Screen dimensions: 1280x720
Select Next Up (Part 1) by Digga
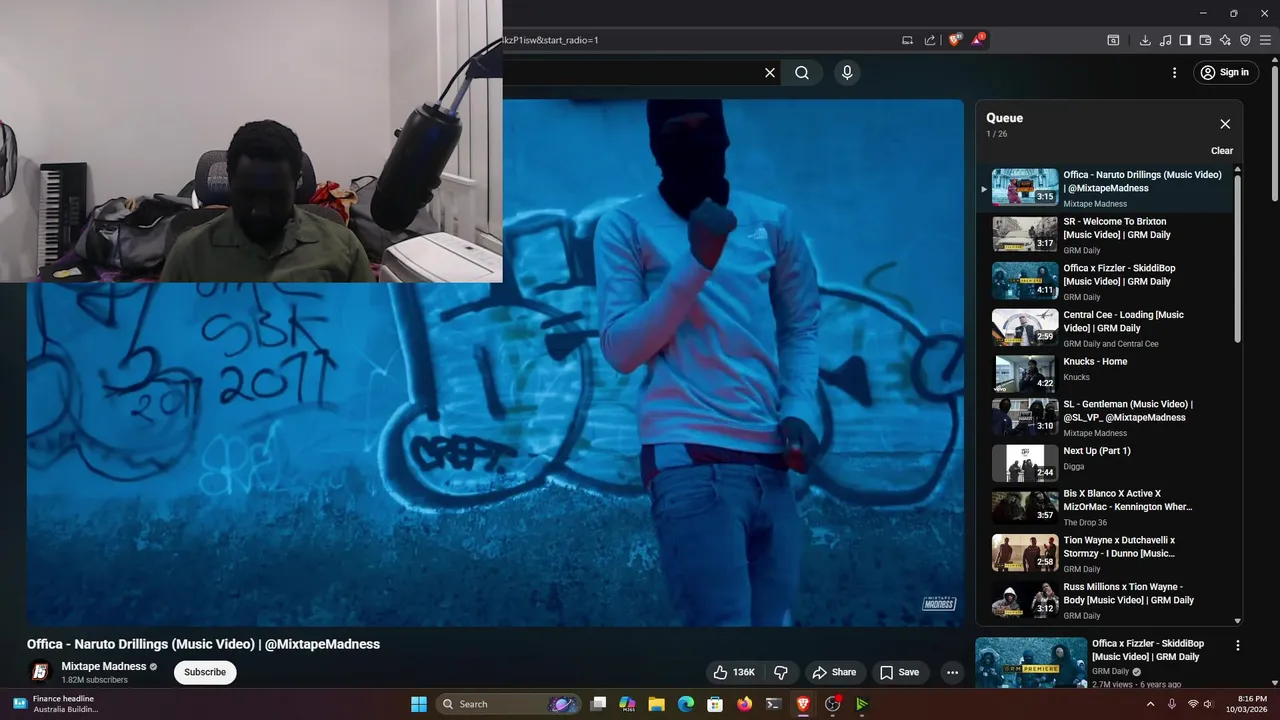pos(1104,462)
